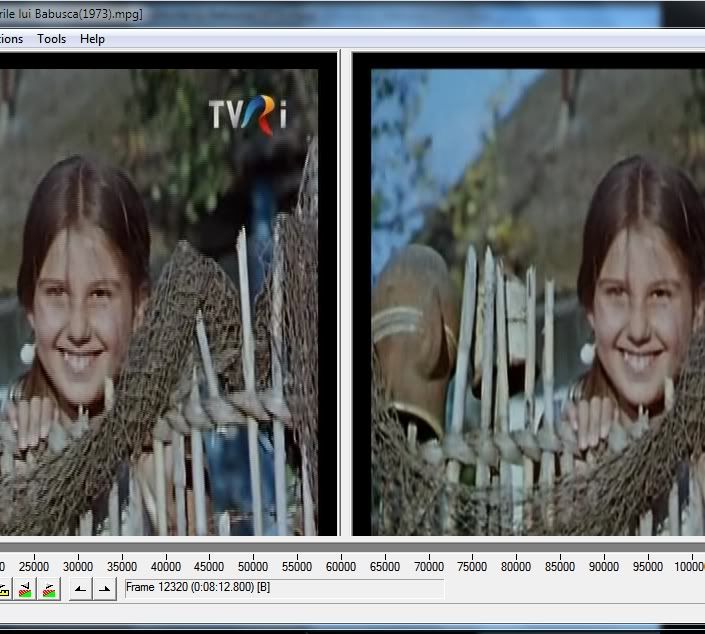Click the scene reverse scan icon
This screenshot has height=634, width=705.
(x=24, y=588)
